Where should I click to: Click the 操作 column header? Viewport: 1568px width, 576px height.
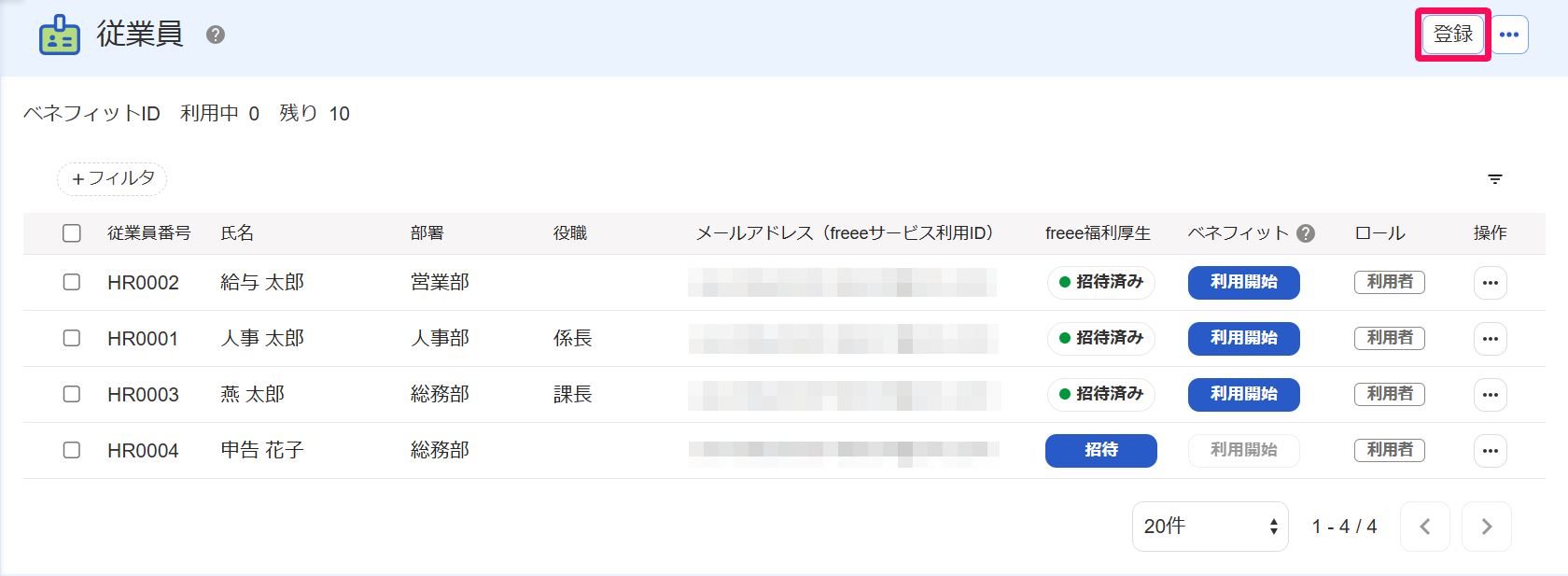coord(1491,233)
